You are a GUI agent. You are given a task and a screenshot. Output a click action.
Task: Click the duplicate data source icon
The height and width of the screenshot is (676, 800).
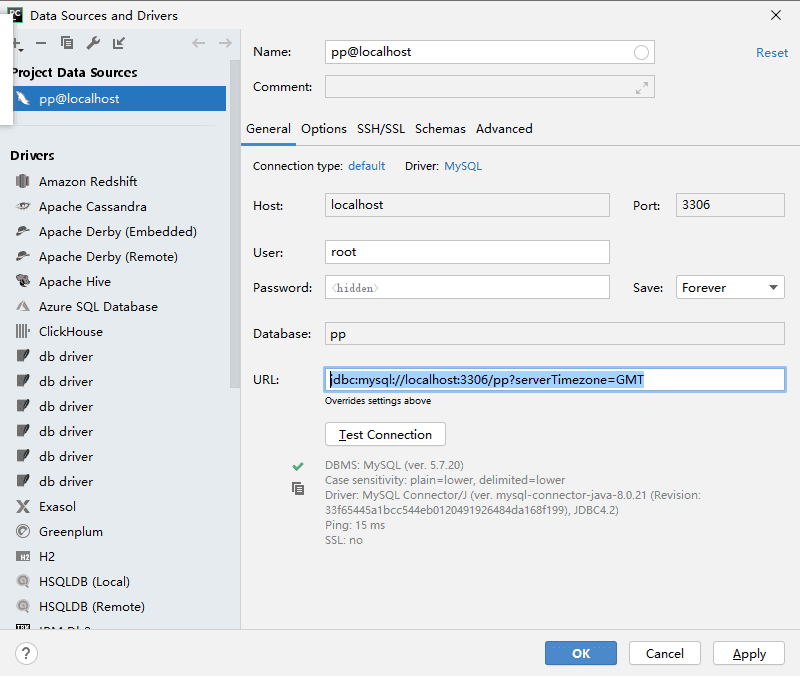point(67,43)
